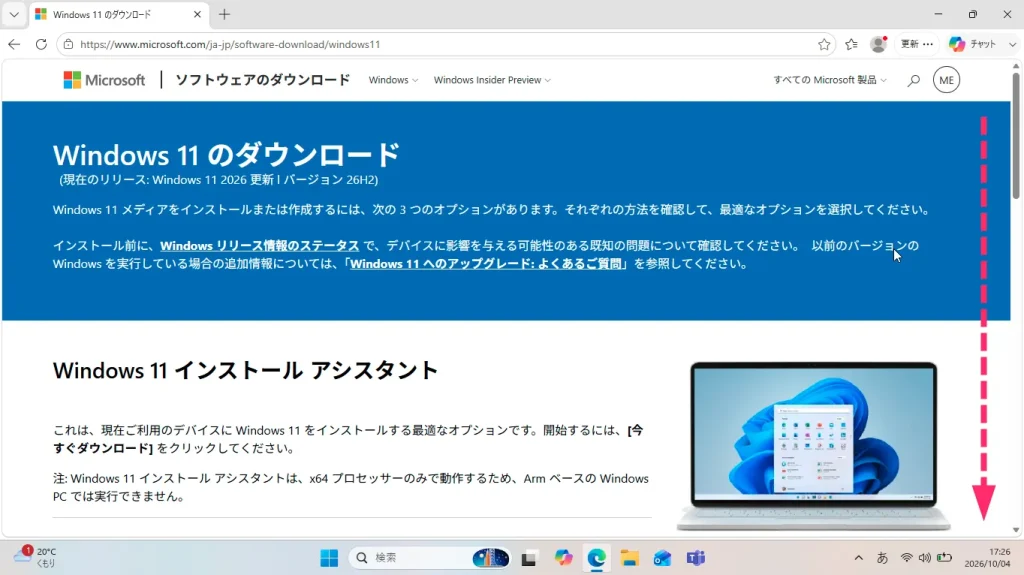Open Outlook from the taskbar
Viewport: 1024px width, 575px height.
[x=662, y=557]
